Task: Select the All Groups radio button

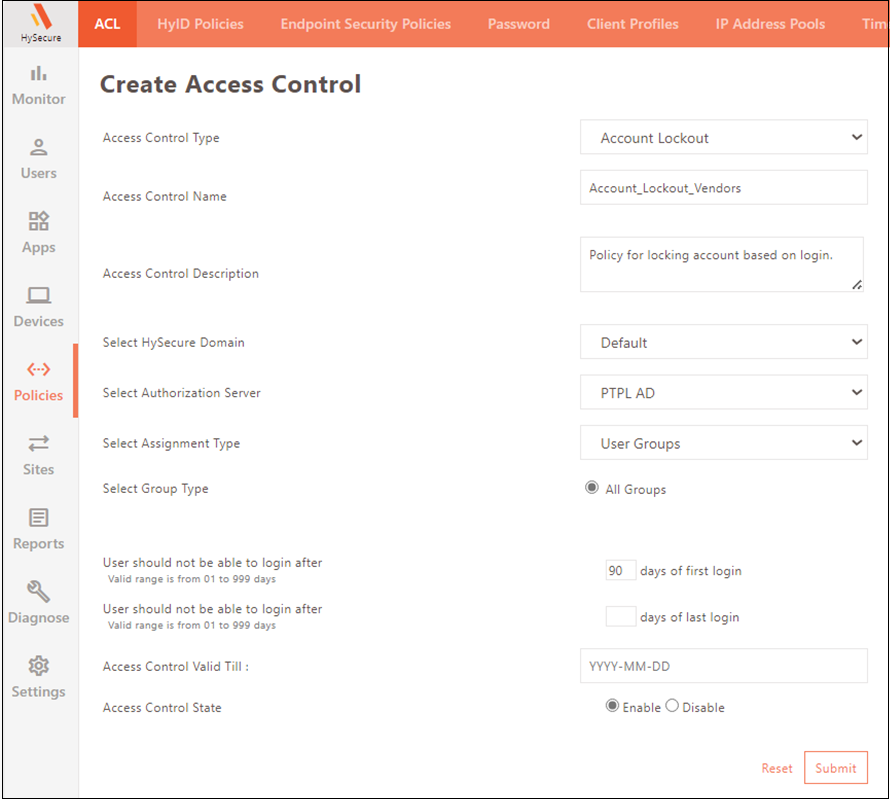Action: coord(592,489)
